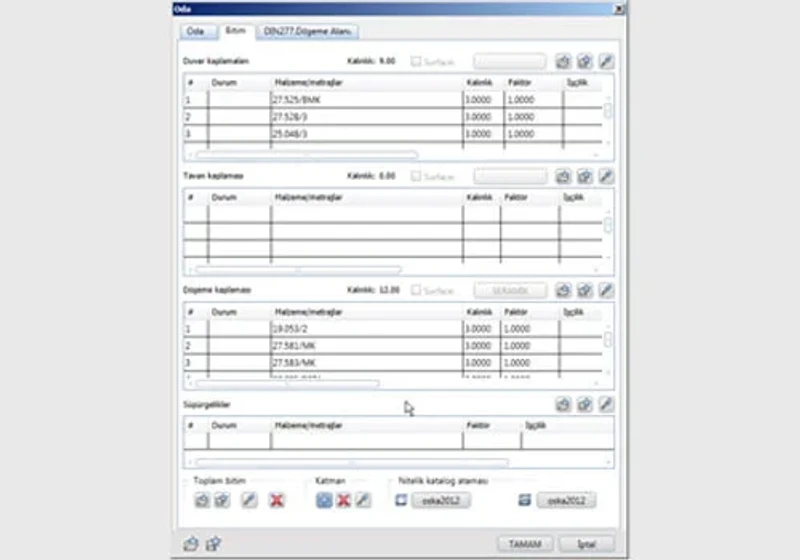Click stacked catalog icon beside second oska2012

[524, 500]
